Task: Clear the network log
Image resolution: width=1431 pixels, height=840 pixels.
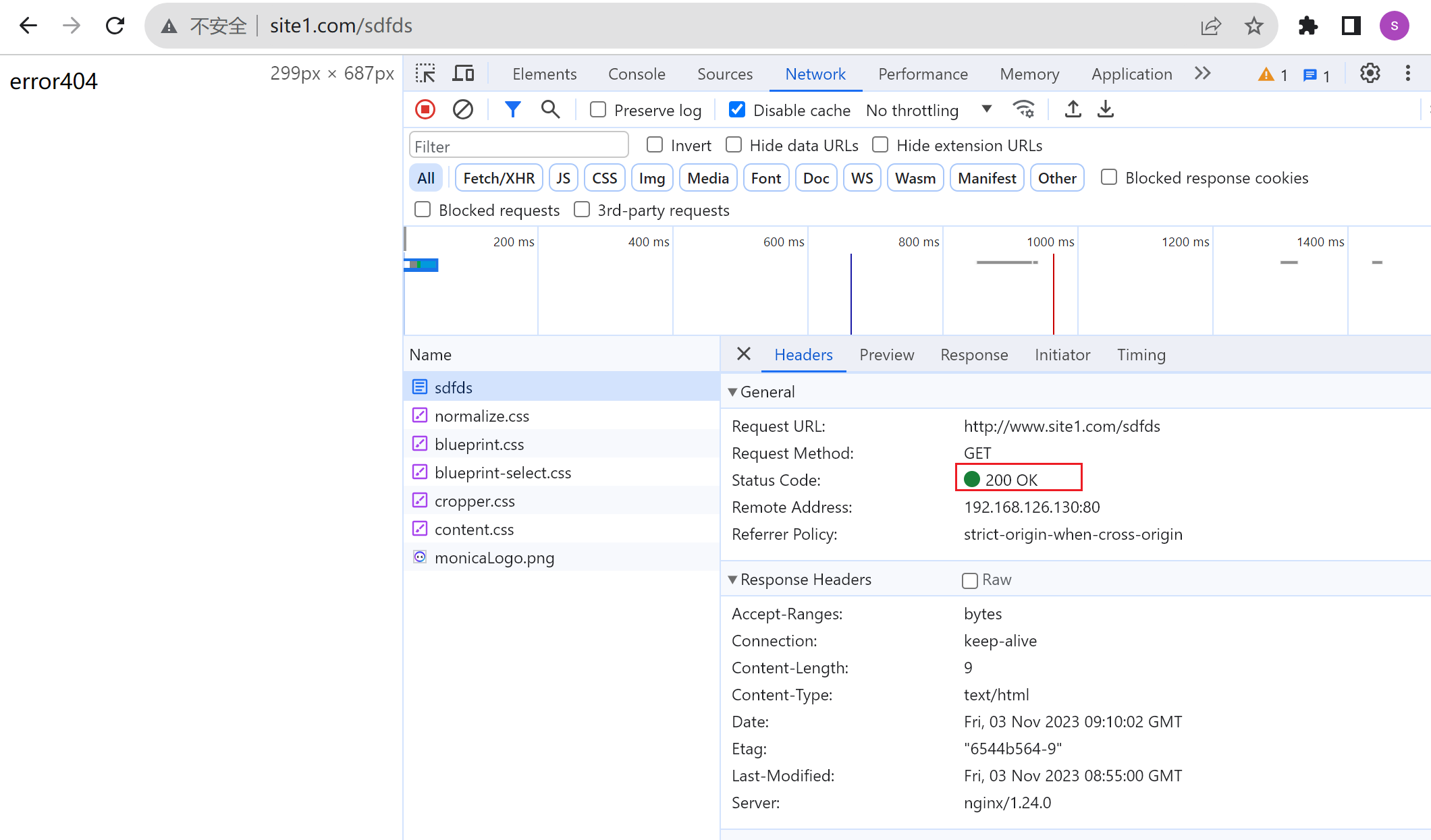Action: pos(463,109)
